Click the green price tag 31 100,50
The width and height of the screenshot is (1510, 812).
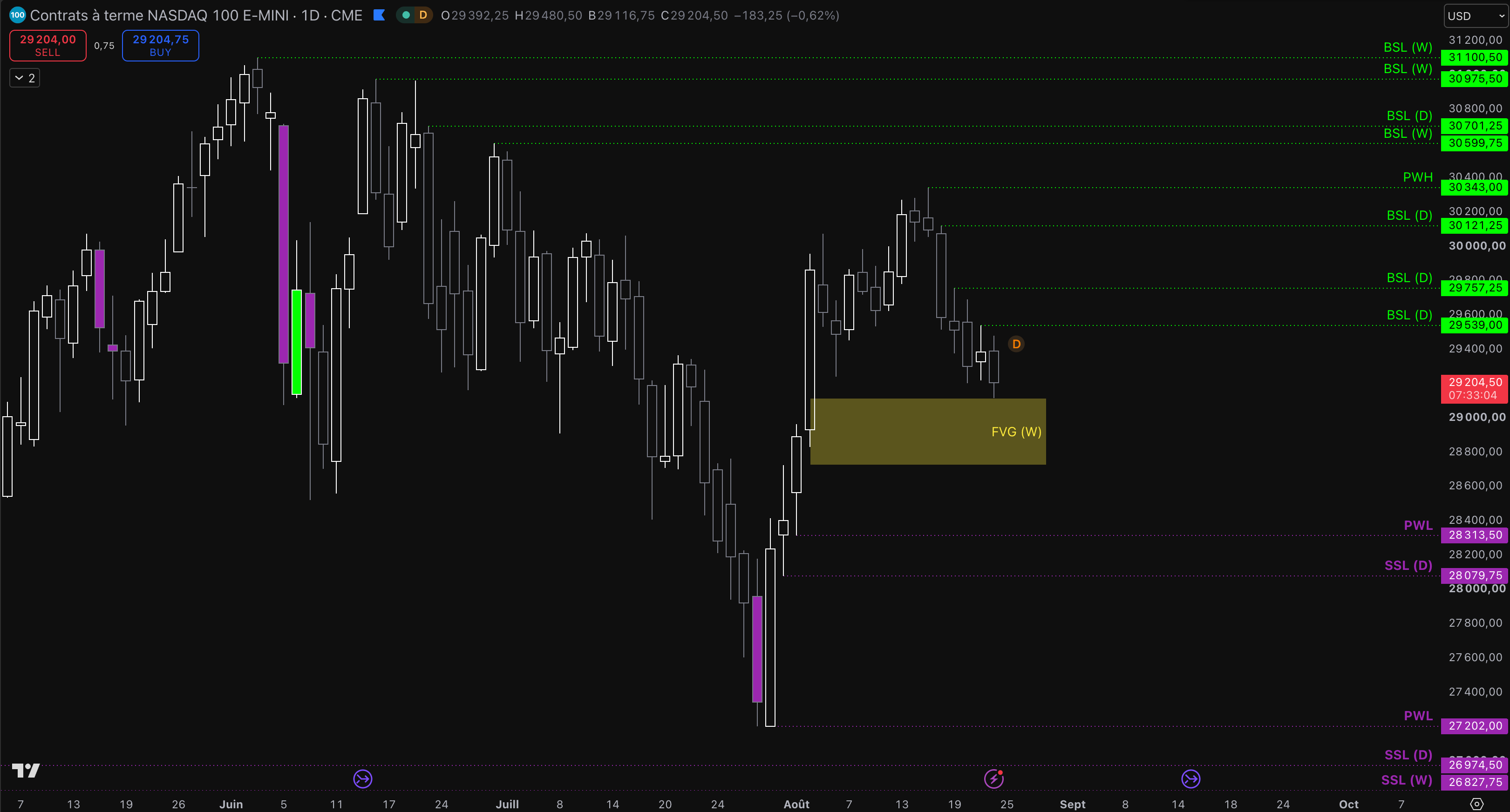pyautogui.click(x=1474, y=57)
